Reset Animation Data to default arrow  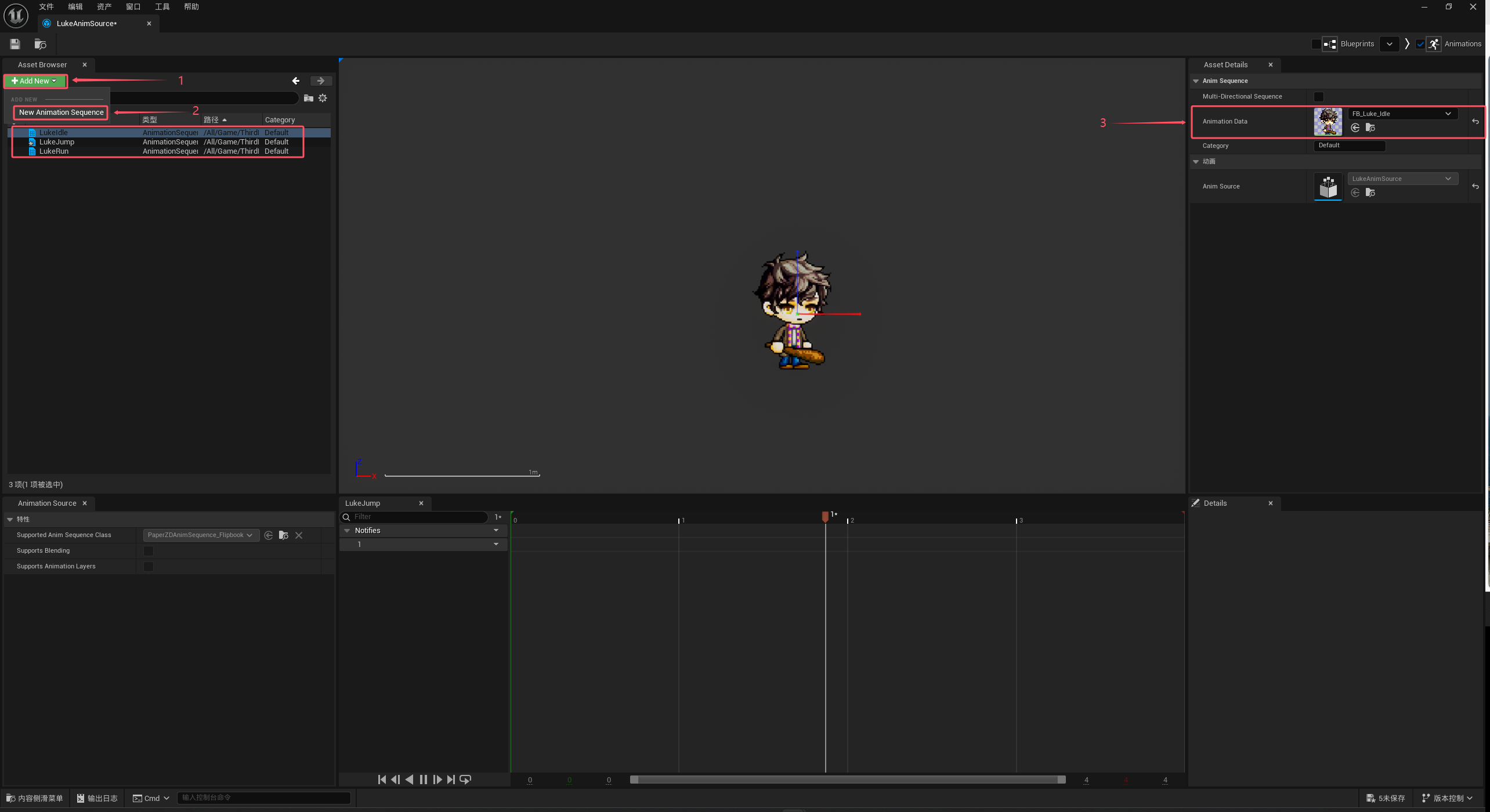click(x=1475, y=122)
